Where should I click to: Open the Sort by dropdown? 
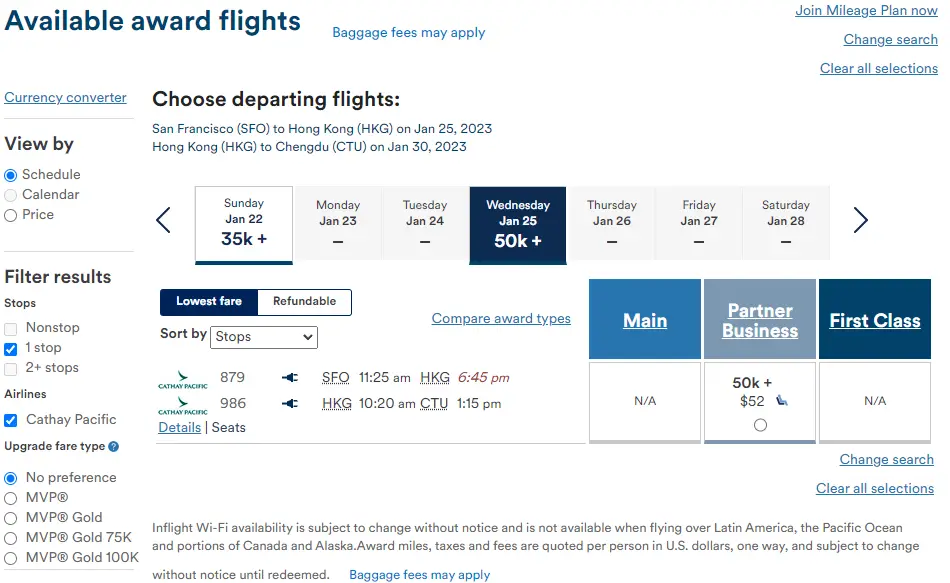coord(264,337)
